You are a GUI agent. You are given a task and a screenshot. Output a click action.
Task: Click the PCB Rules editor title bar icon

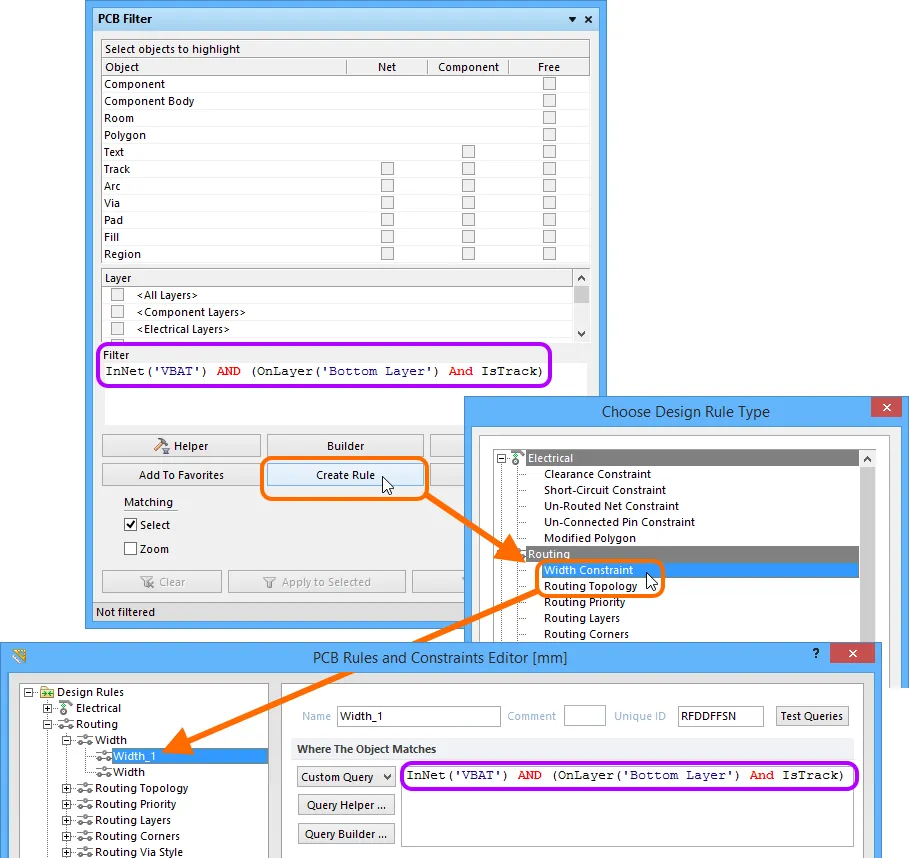pyautogui.click(x=20, y=656)
